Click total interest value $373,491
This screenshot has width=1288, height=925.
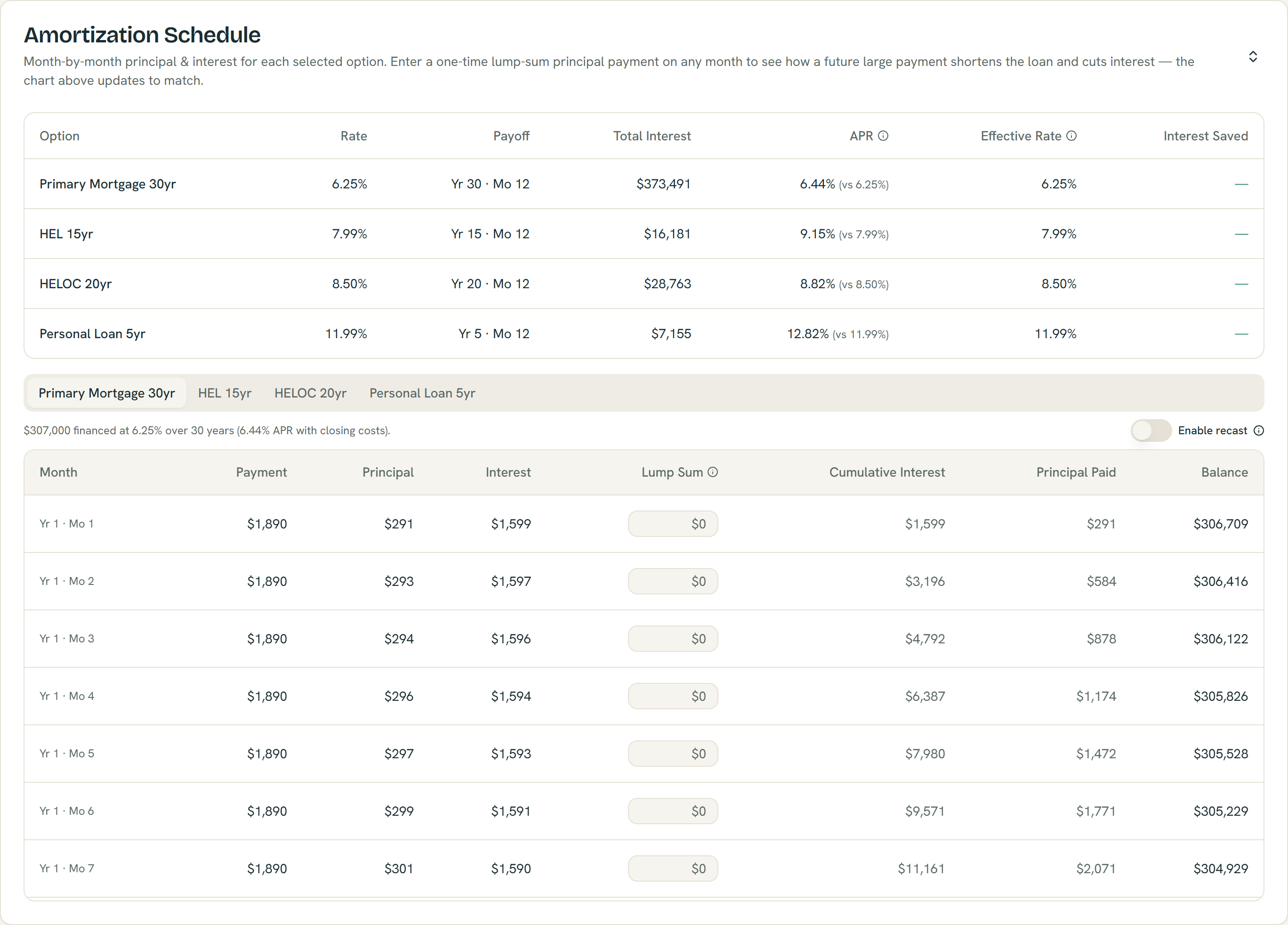[x=663, y=184]
